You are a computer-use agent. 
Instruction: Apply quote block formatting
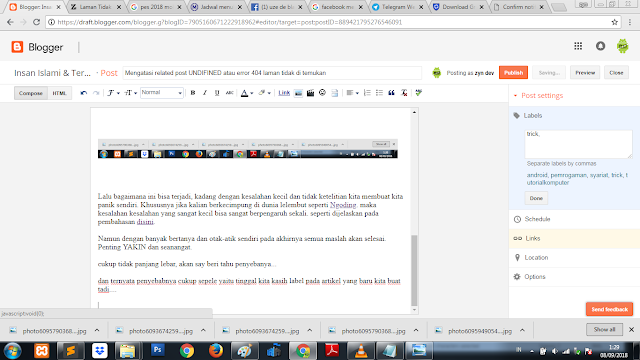click(x=391, y=93)
